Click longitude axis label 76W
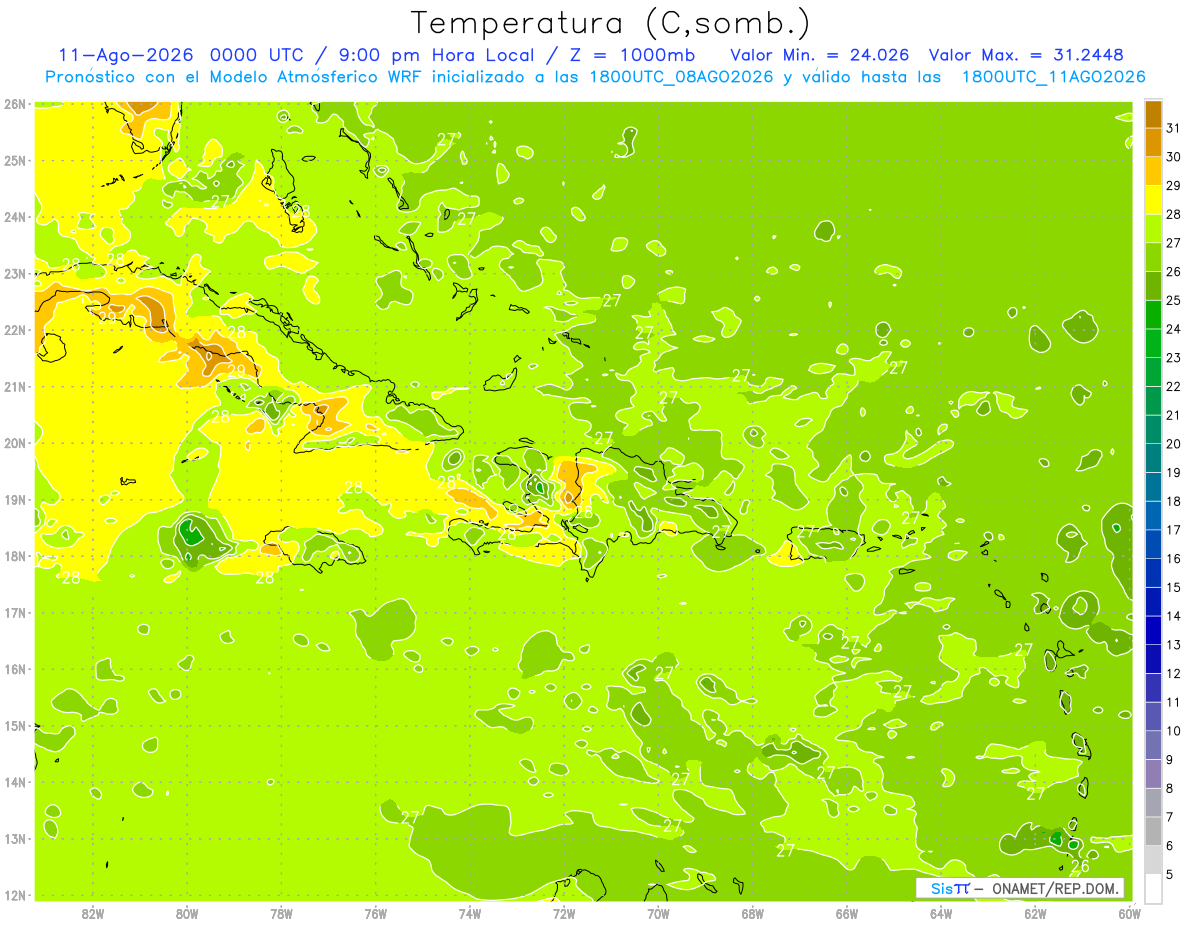Screen dimensions: 1200x927 coord(375,913)
